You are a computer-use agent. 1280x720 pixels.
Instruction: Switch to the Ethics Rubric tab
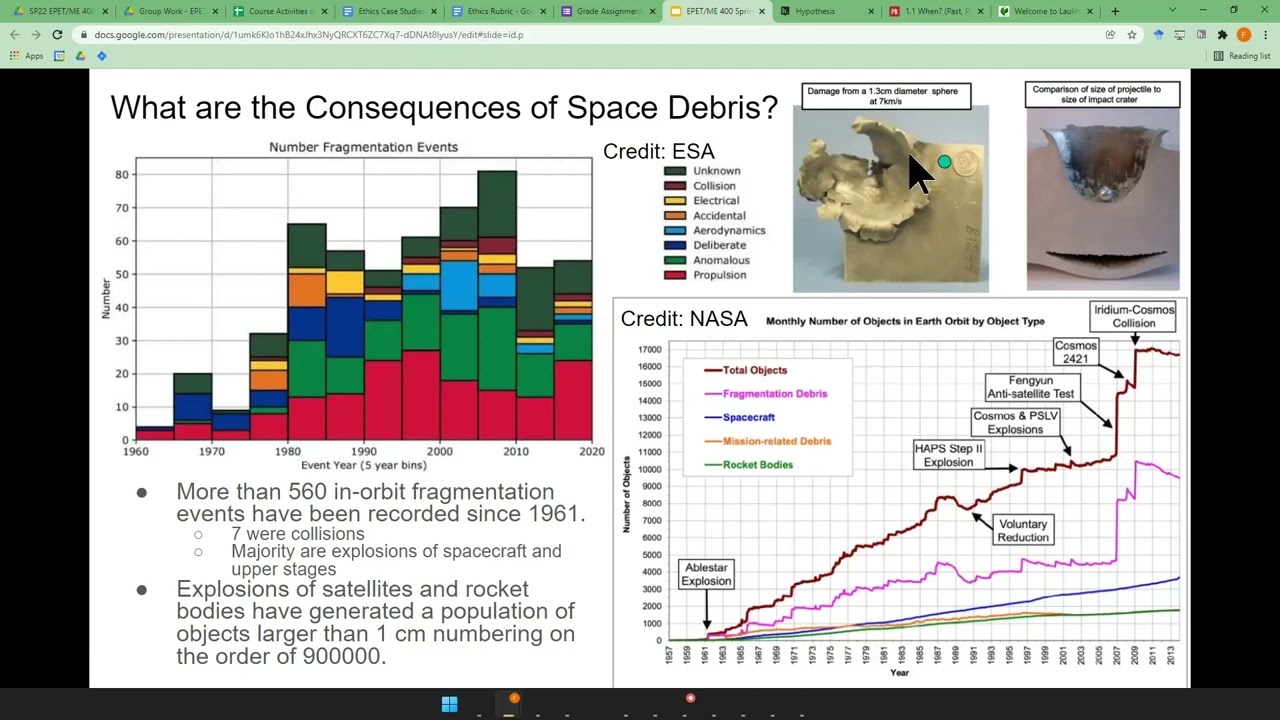pos(496,11)
